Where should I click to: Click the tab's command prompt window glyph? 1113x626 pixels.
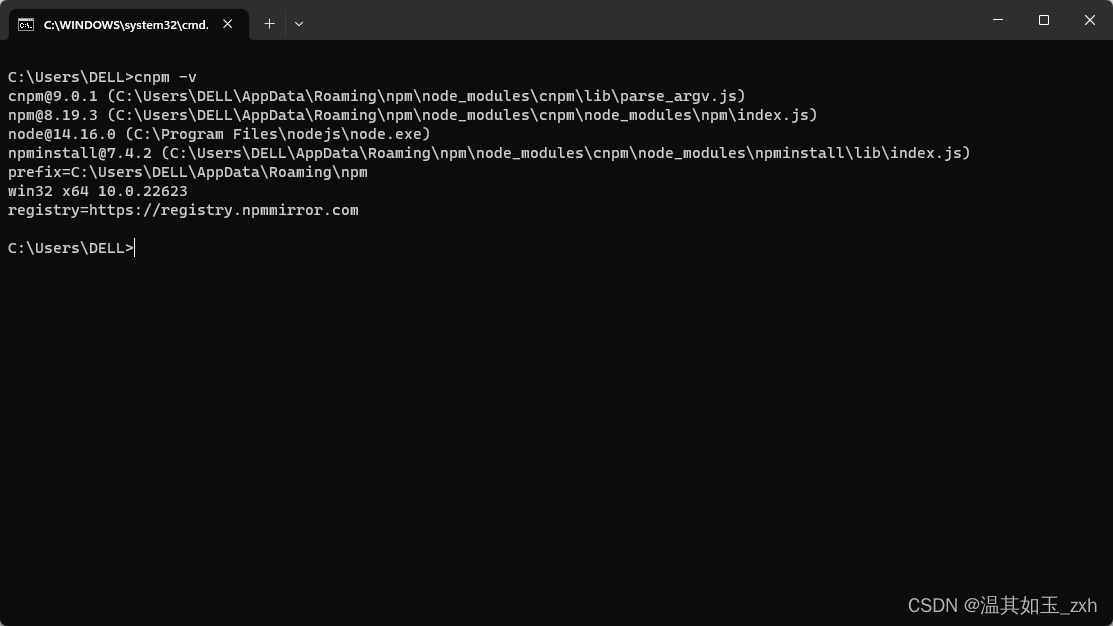pyautogui.click(x=28, y=24)
